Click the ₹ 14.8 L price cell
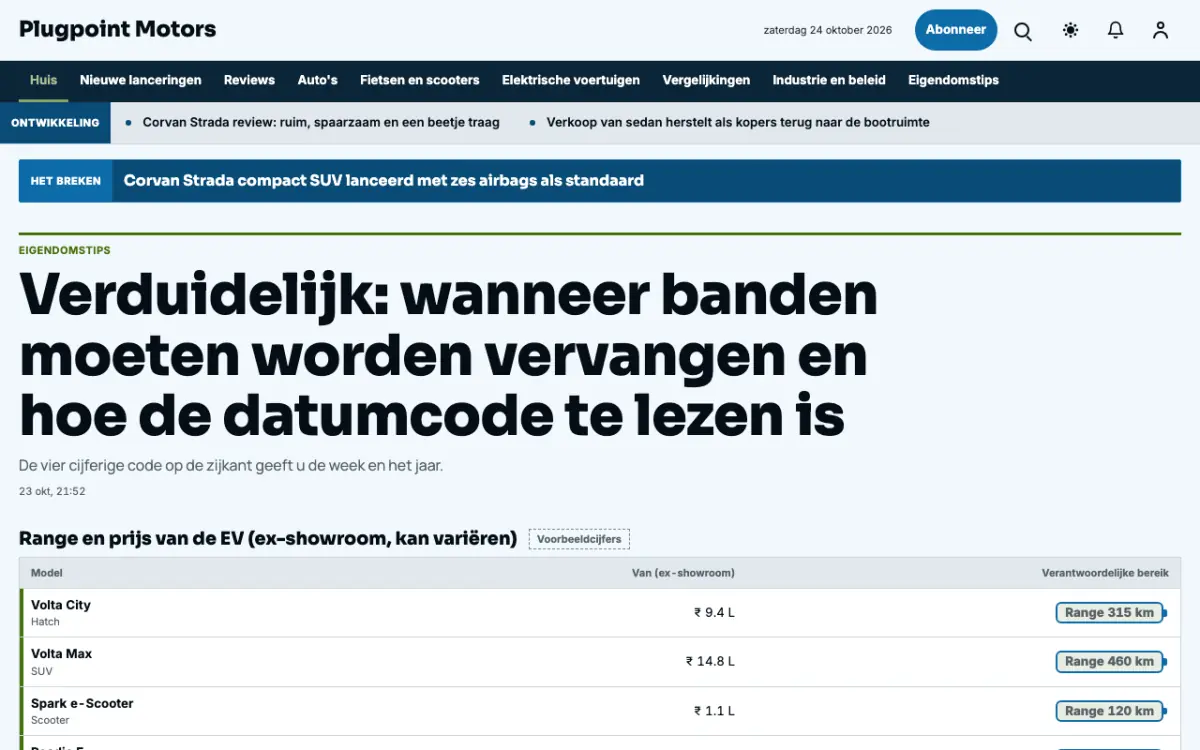 [710, 661]
